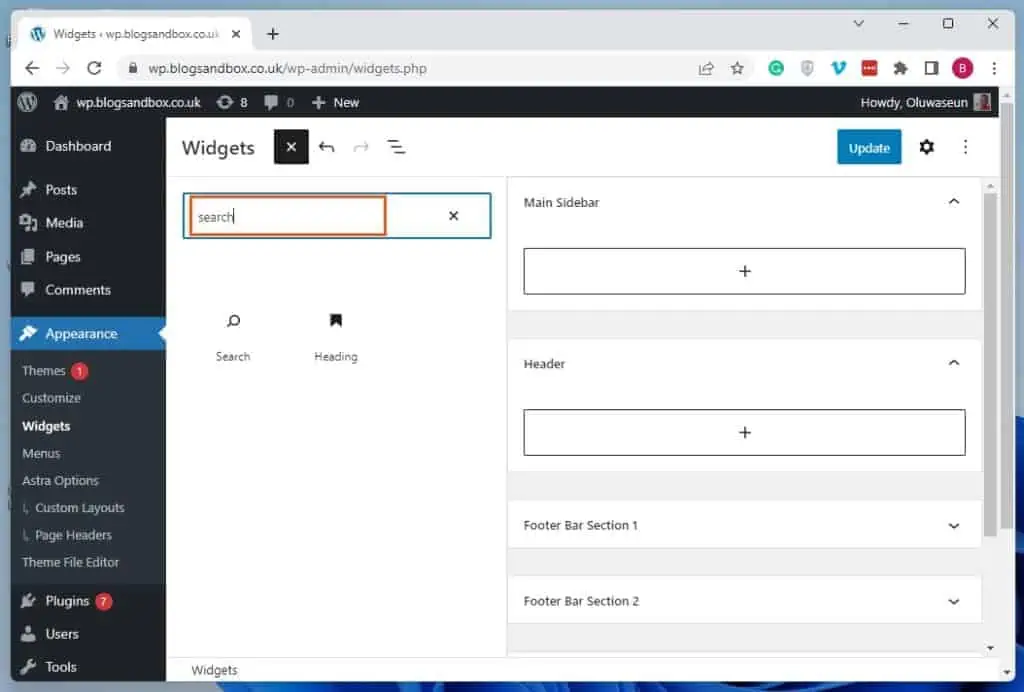Clear the block search text

click(453, 216)
